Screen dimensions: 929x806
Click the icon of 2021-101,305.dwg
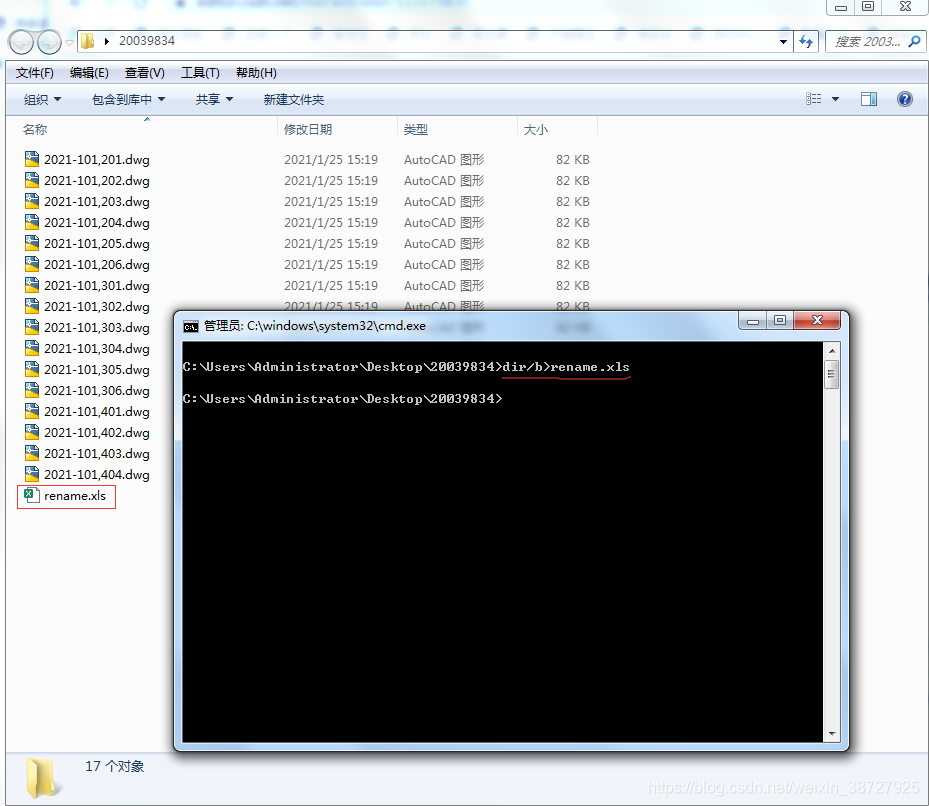coord(32,369)
